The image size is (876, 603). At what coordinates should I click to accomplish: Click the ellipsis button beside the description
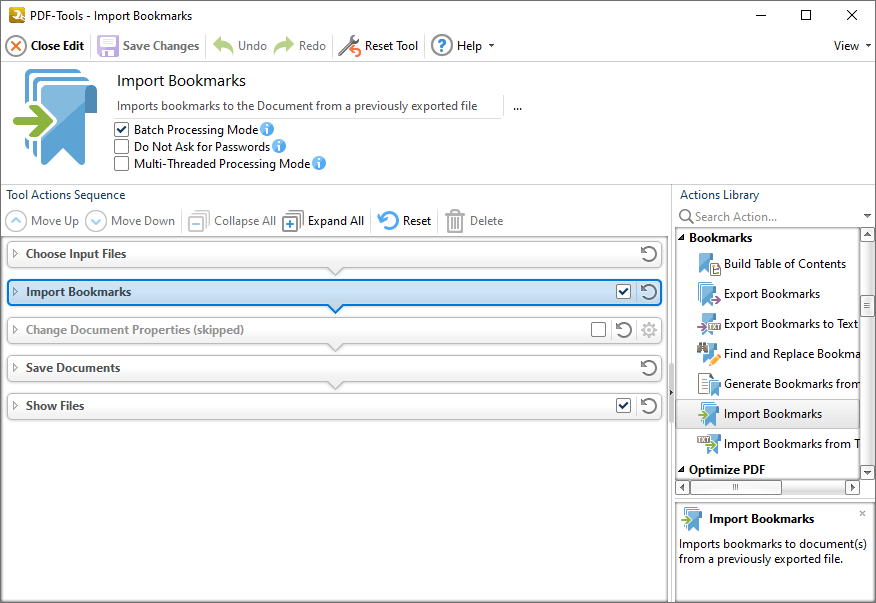pyautogui.click(x=517, y=106)
